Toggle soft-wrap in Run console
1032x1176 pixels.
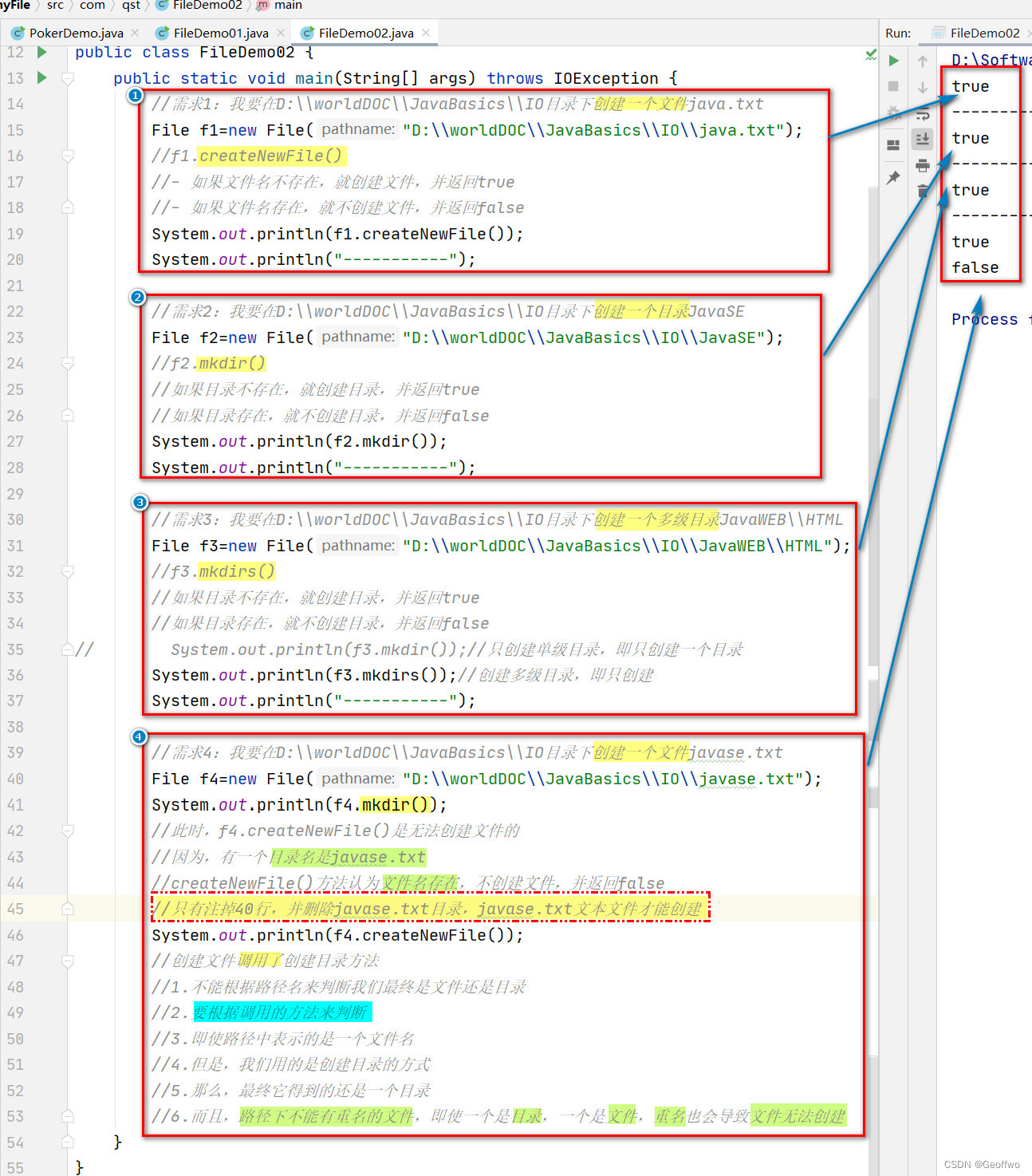(x=923, y=113)
